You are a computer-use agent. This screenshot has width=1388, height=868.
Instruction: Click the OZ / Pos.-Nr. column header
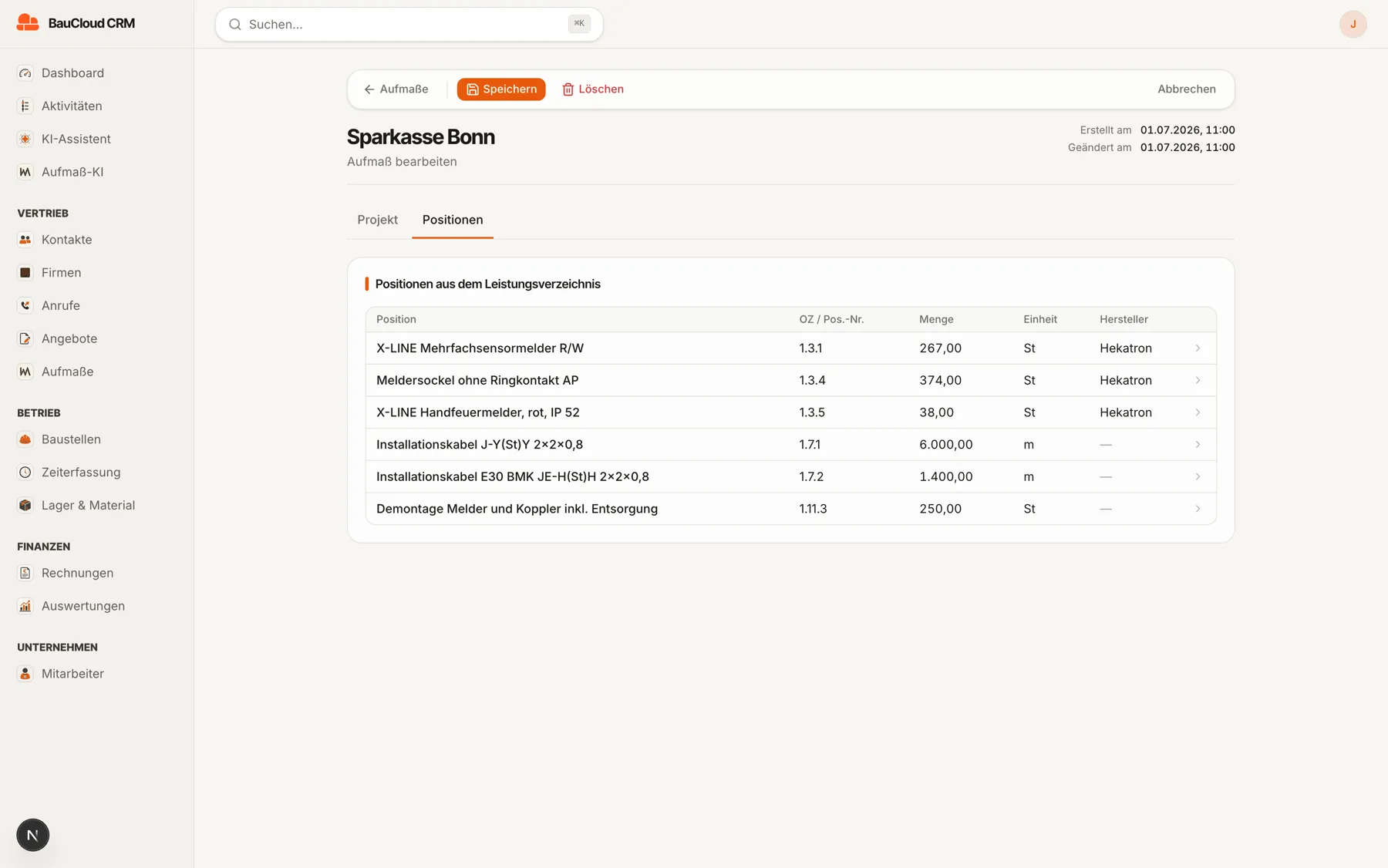click(831, 319)
